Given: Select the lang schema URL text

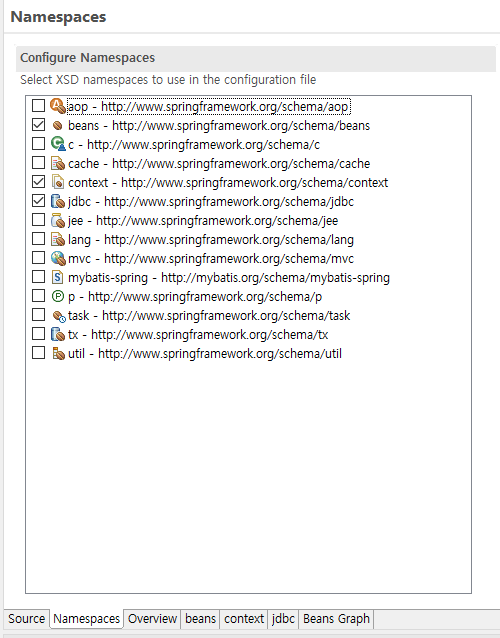Looking at the screenshot, I should click(229, 240).
